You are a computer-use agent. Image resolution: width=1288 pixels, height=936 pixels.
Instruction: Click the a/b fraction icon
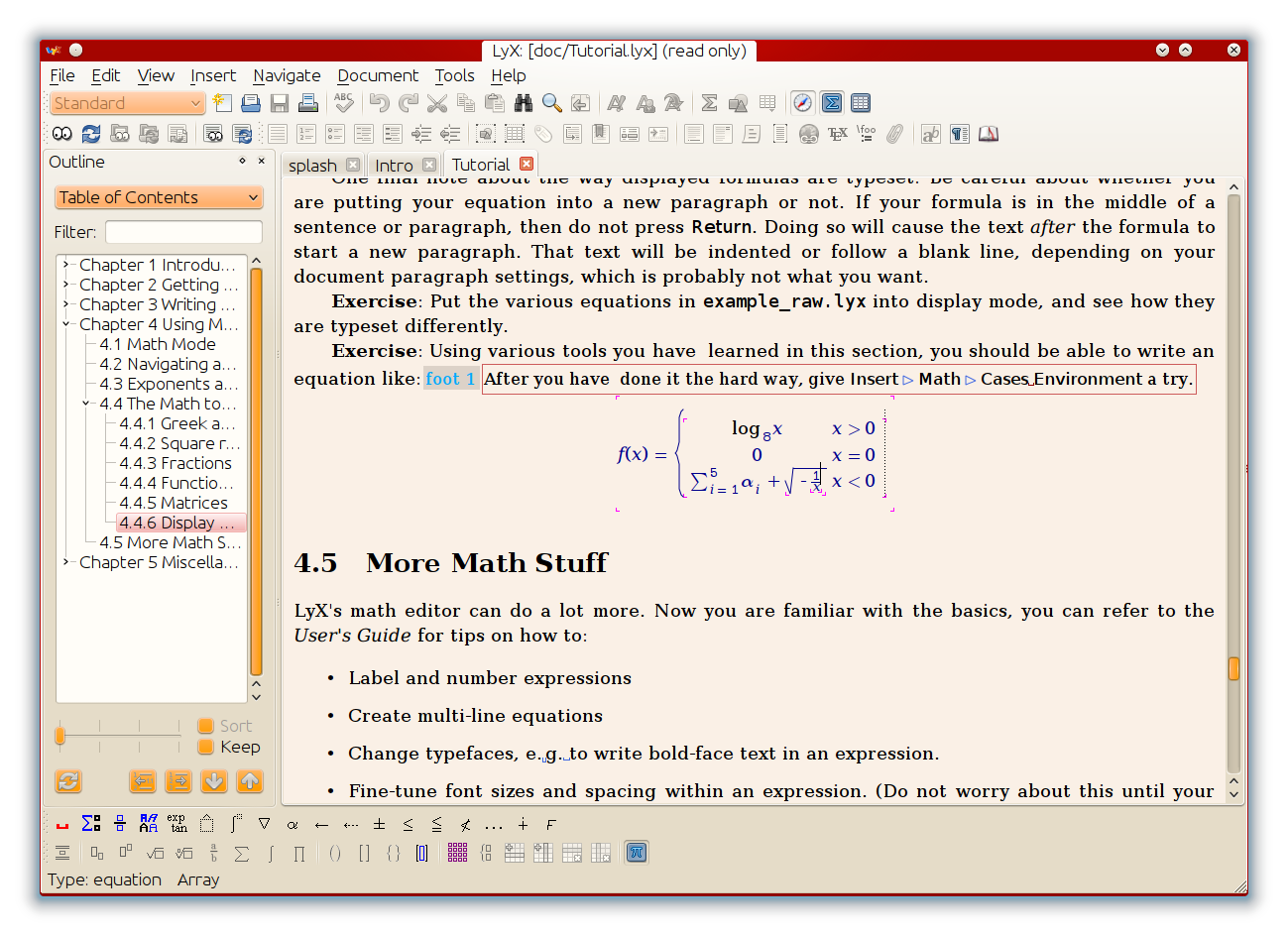coord(213,853)
